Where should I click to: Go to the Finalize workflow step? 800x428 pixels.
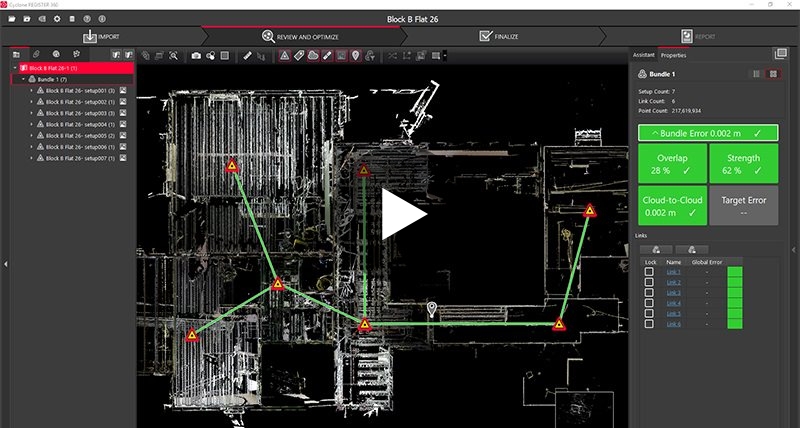pyautogui.click(x=506, y=36)
